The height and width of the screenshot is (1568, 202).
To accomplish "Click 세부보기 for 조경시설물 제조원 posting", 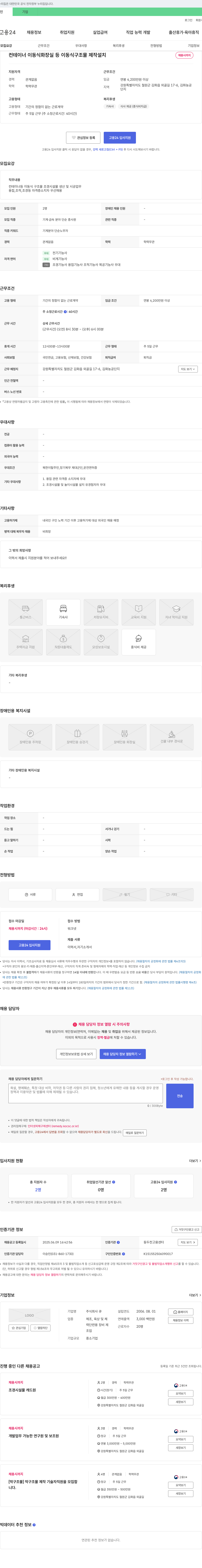I will click(181, 1402).
